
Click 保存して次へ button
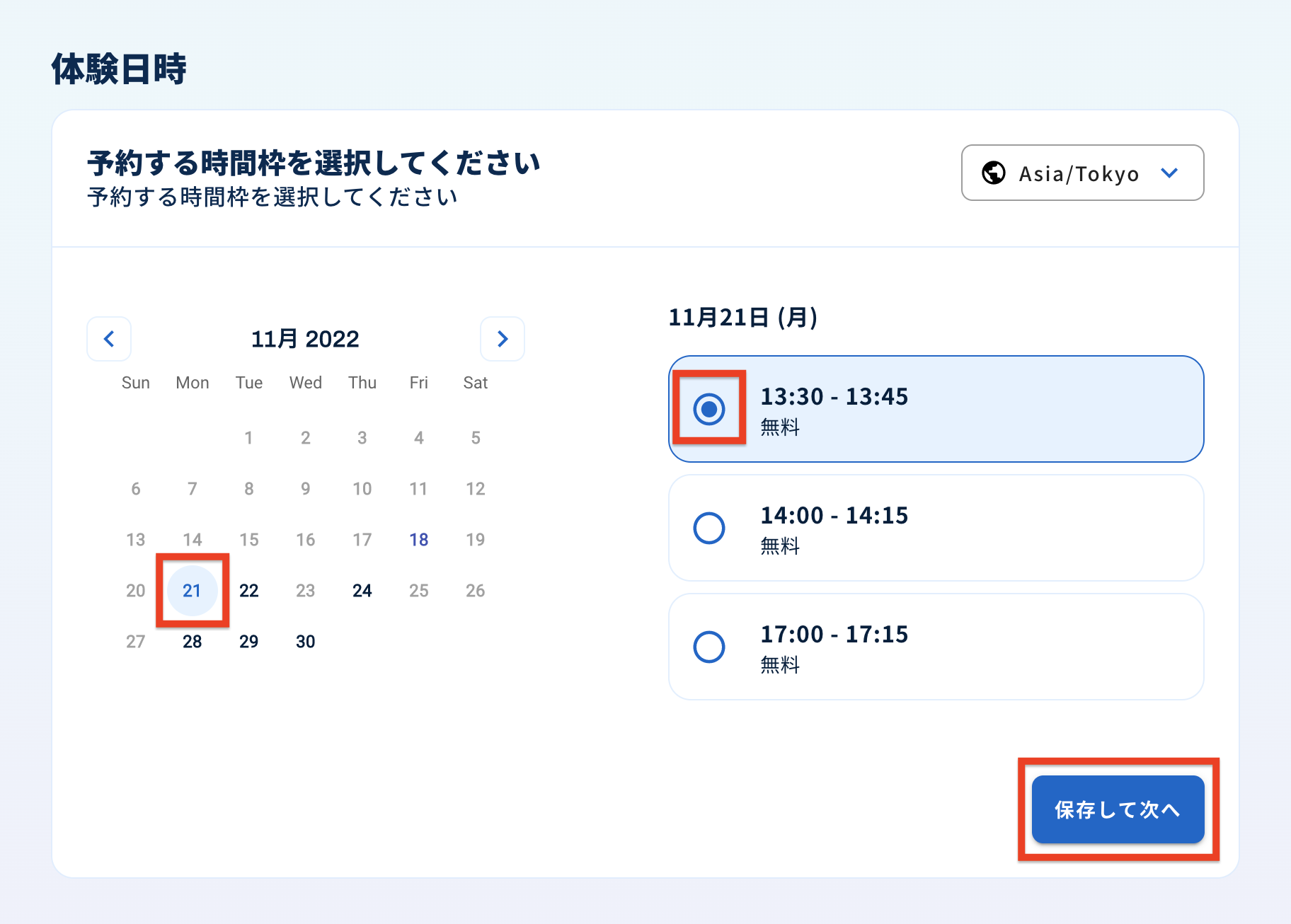click(1118, 809)
